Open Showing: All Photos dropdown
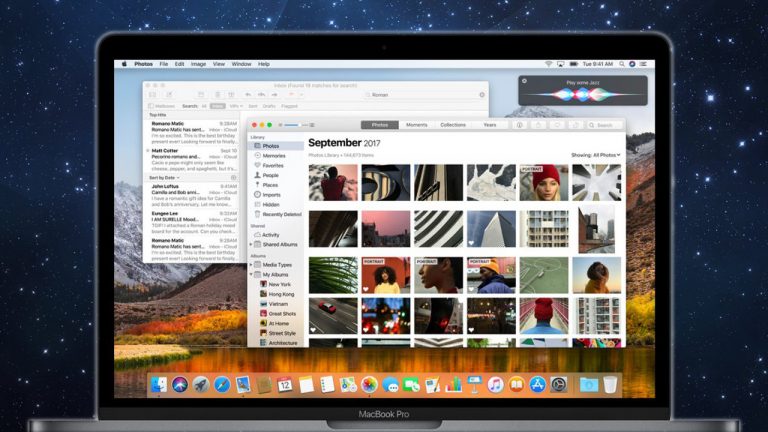Image resolution: width=768 pixels, height=432 pixels. pos(596,155)
